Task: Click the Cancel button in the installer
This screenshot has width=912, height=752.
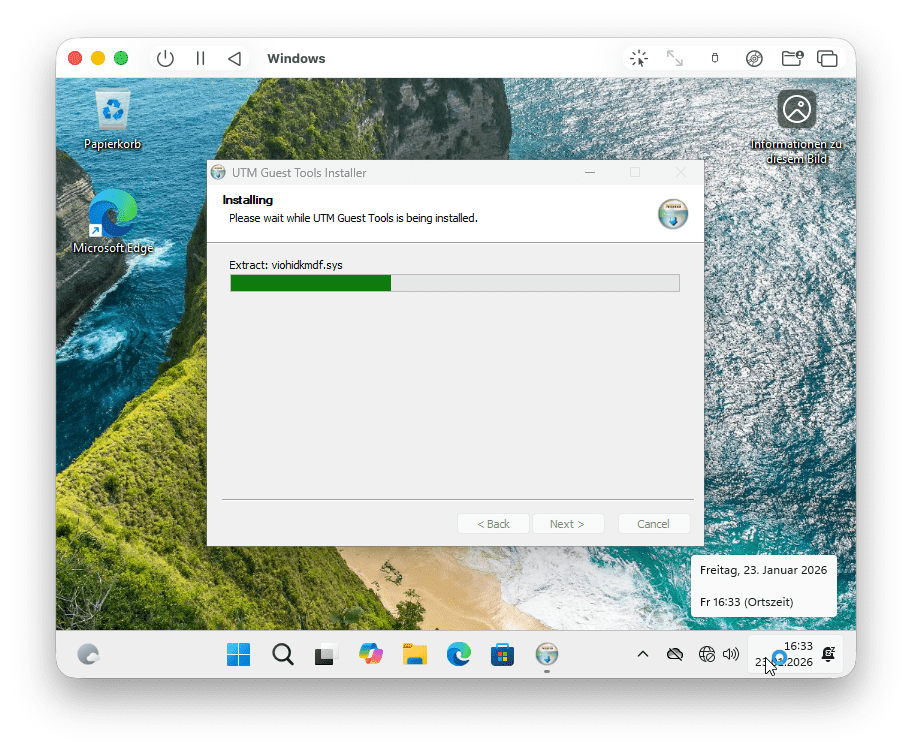Action: (x=653, y=524)
